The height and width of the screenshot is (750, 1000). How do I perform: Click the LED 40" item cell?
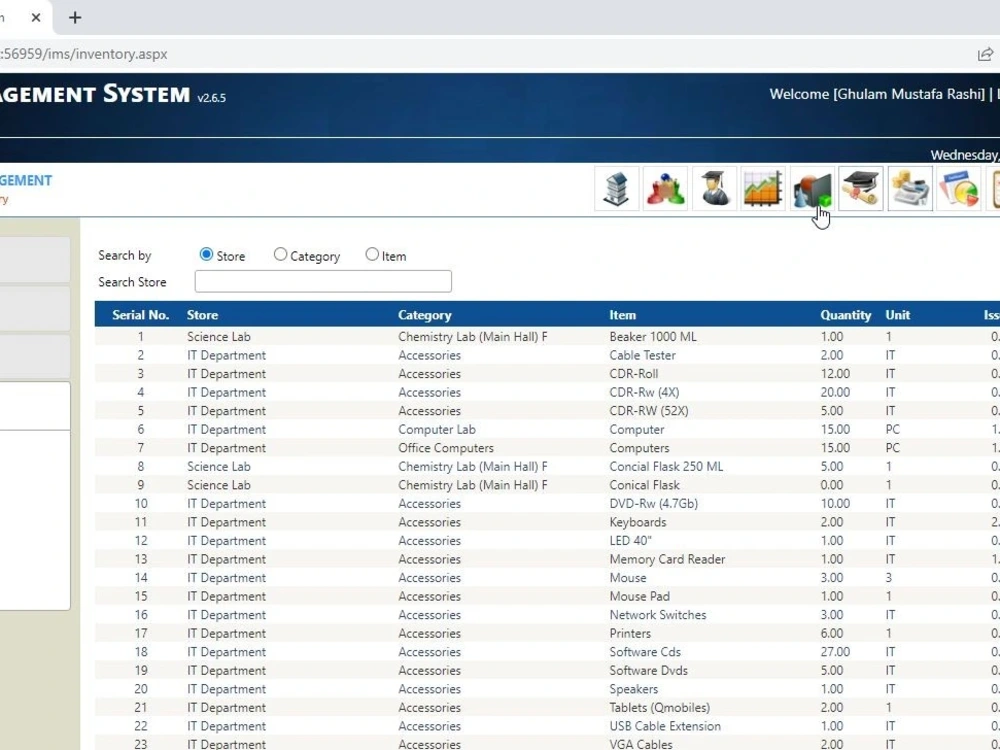(x=630, y=540)
